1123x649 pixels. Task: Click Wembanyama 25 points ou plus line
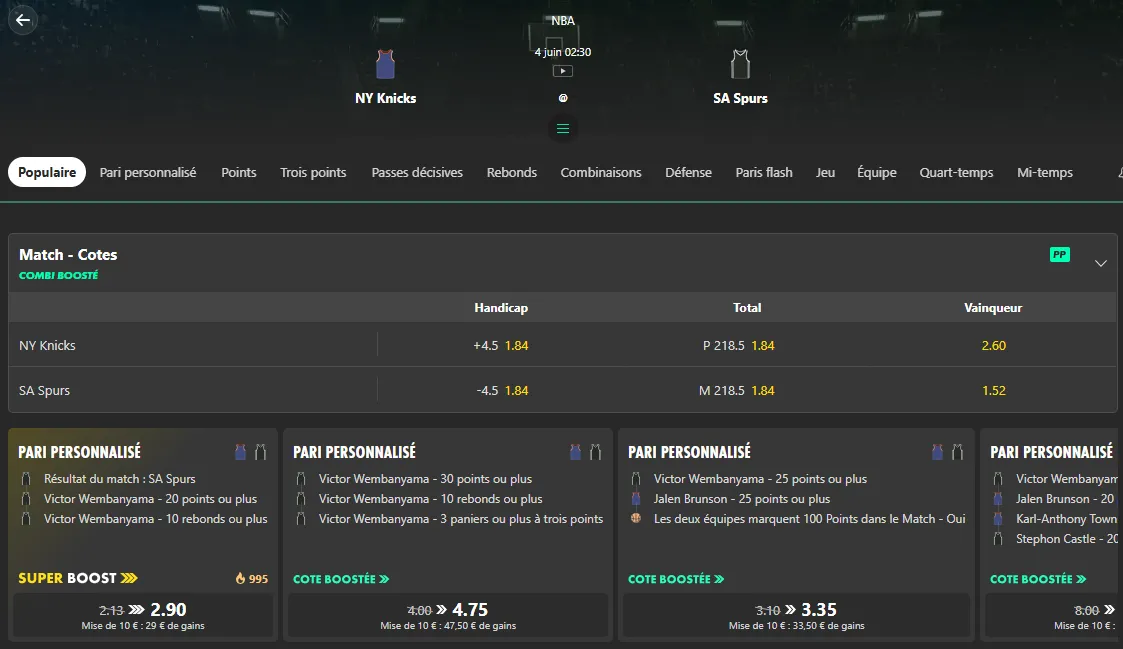tap(760, 479)
